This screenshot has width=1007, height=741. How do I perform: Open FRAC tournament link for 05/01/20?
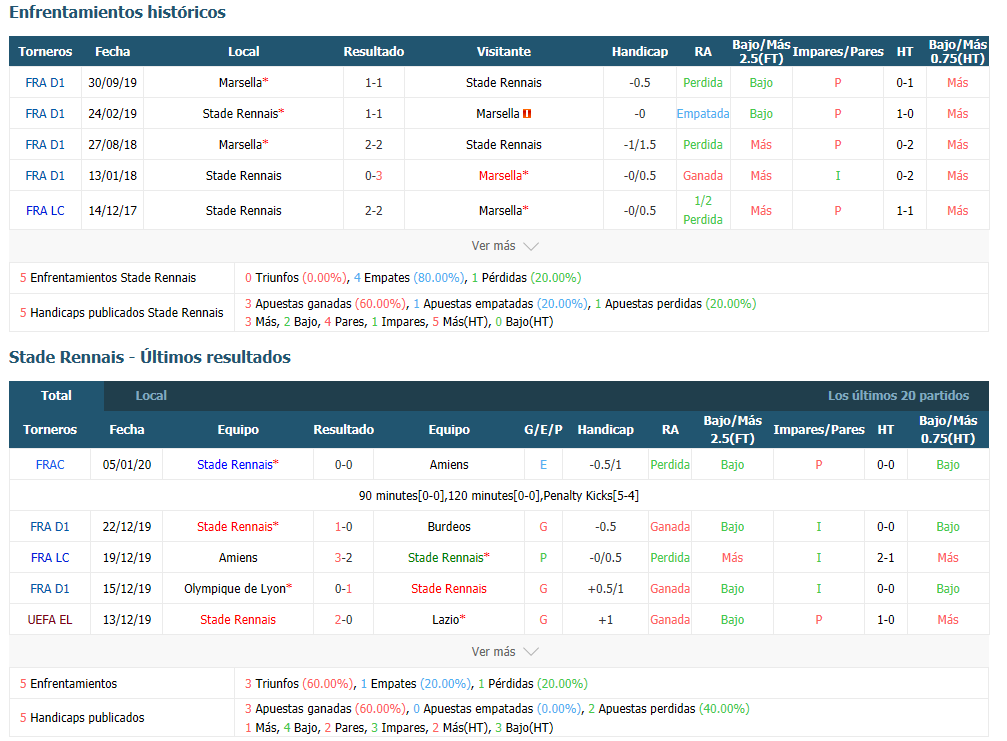click(50, 465)
